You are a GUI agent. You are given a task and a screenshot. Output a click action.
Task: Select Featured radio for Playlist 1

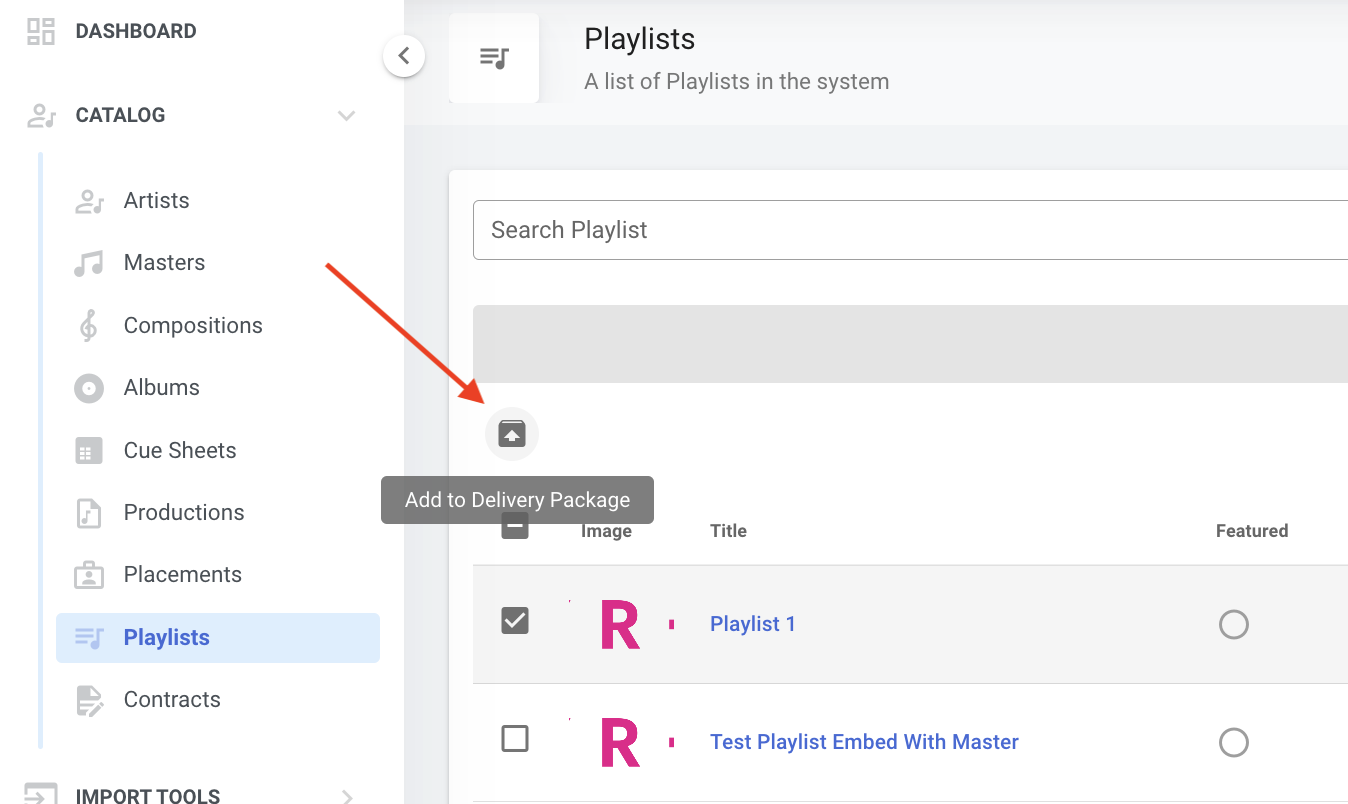[x=1234, y=624]
